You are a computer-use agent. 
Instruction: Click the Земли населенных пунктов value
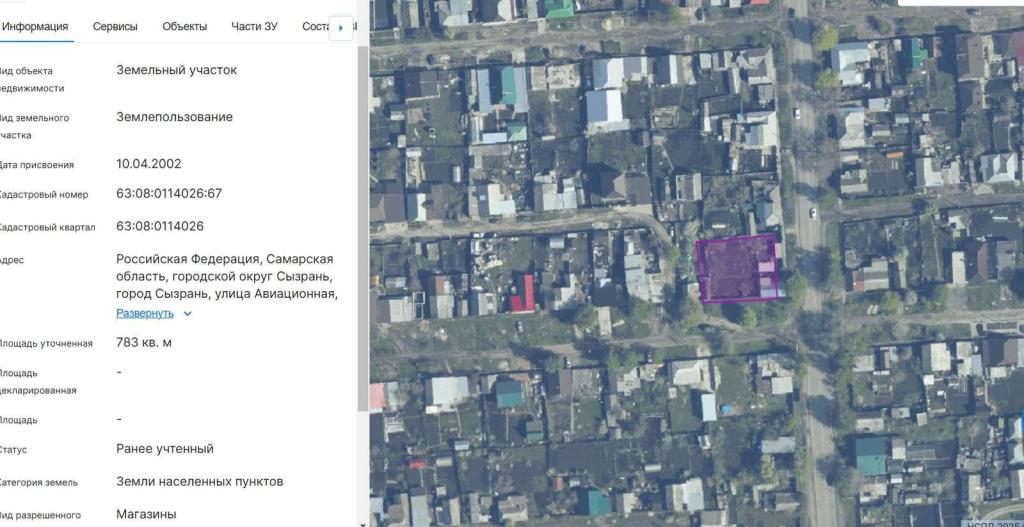[x=199, y=482]
